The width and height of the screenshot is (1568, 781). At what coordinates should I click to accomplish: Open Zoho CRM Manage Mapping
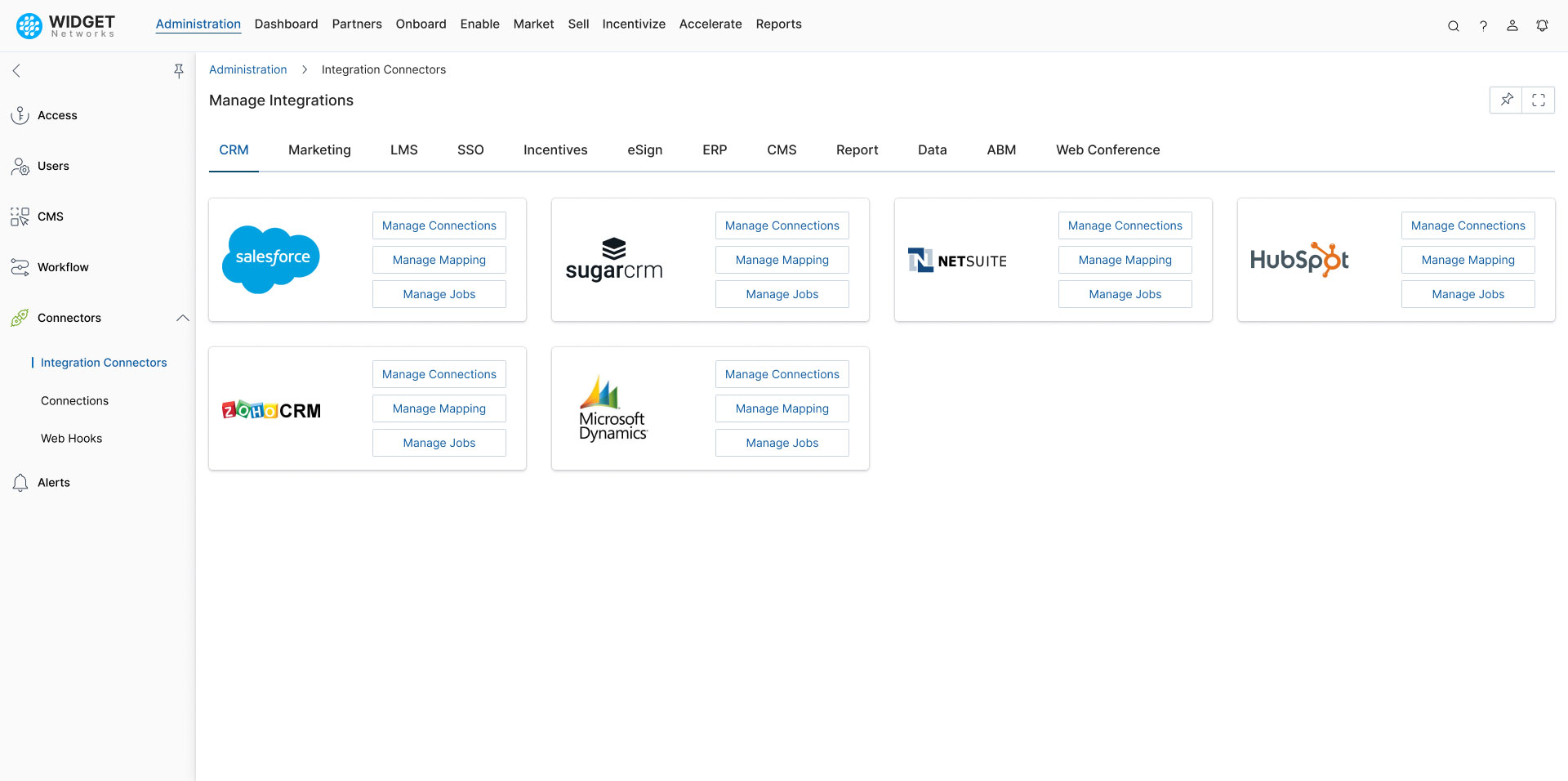439,408
